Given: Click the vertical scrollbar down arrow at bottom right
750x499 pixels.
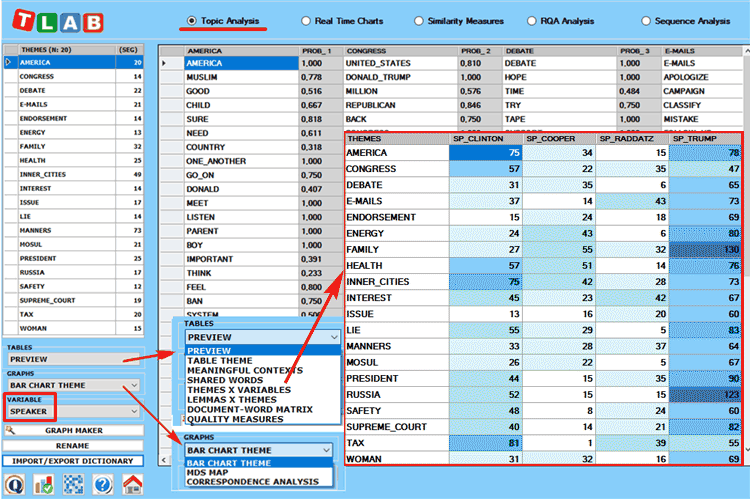Looking at the screenshot, I should [746, 450].
